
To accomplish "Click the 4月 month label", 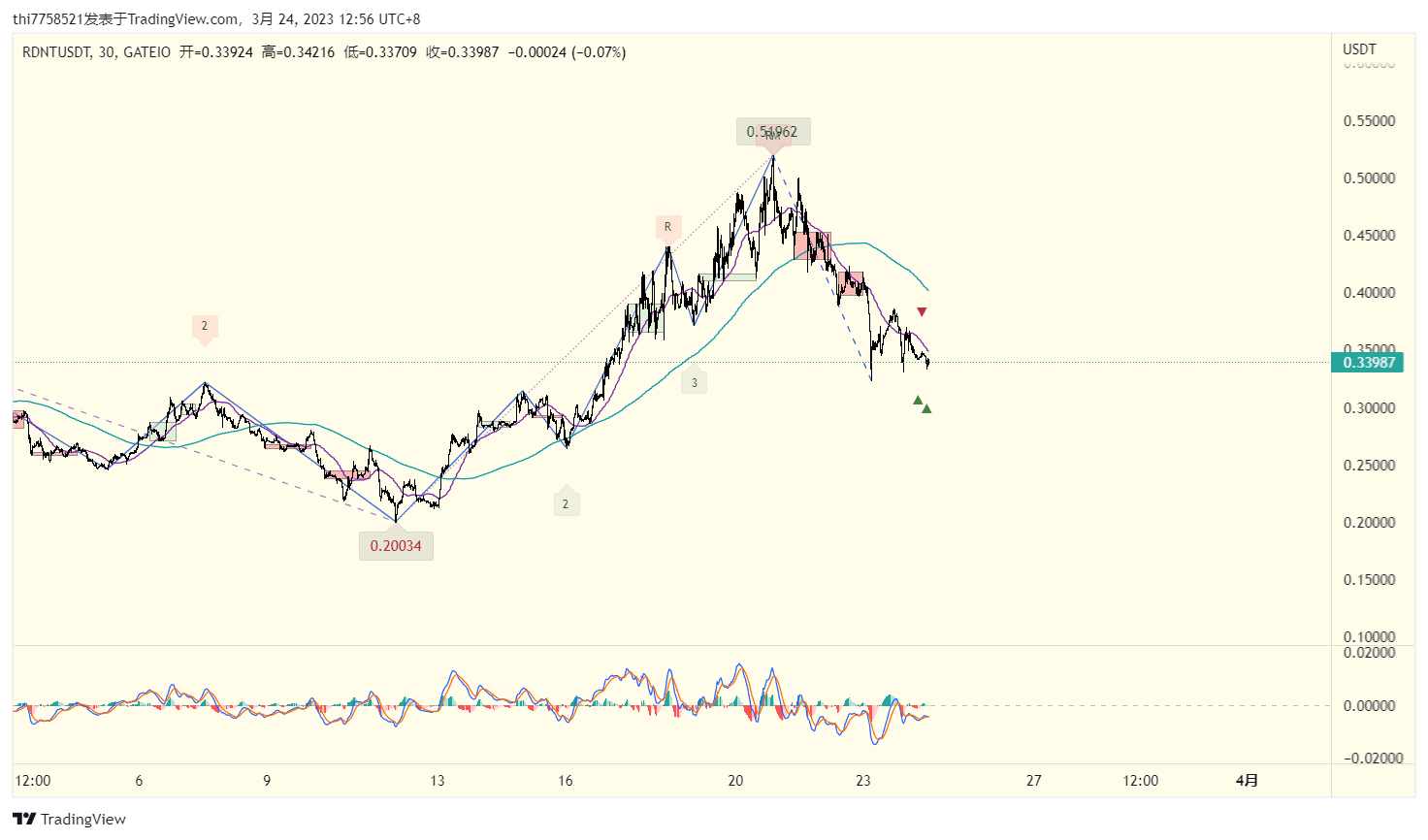I will 1247,781.
